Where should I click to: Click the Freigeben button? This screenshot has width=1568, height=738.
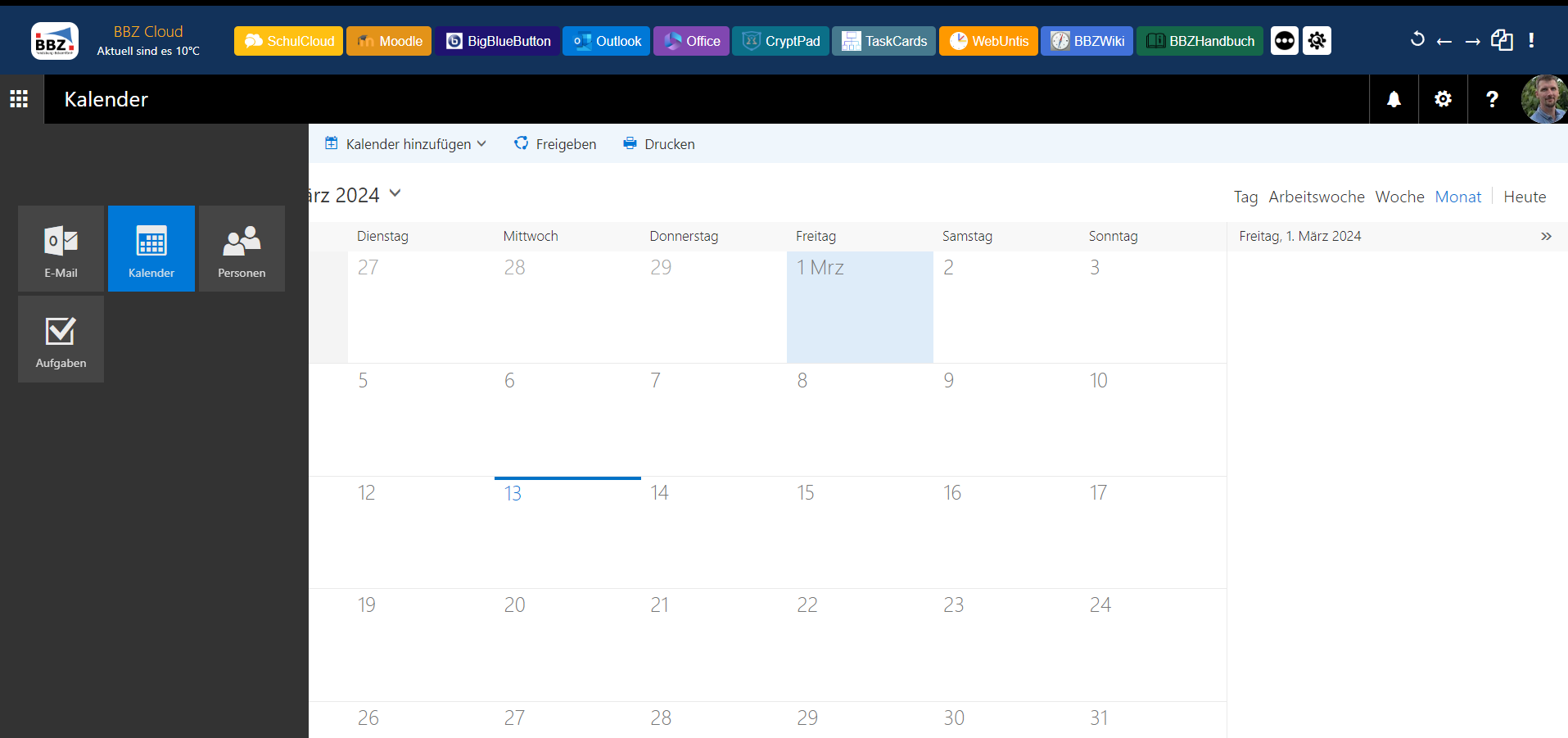point(555,144)
